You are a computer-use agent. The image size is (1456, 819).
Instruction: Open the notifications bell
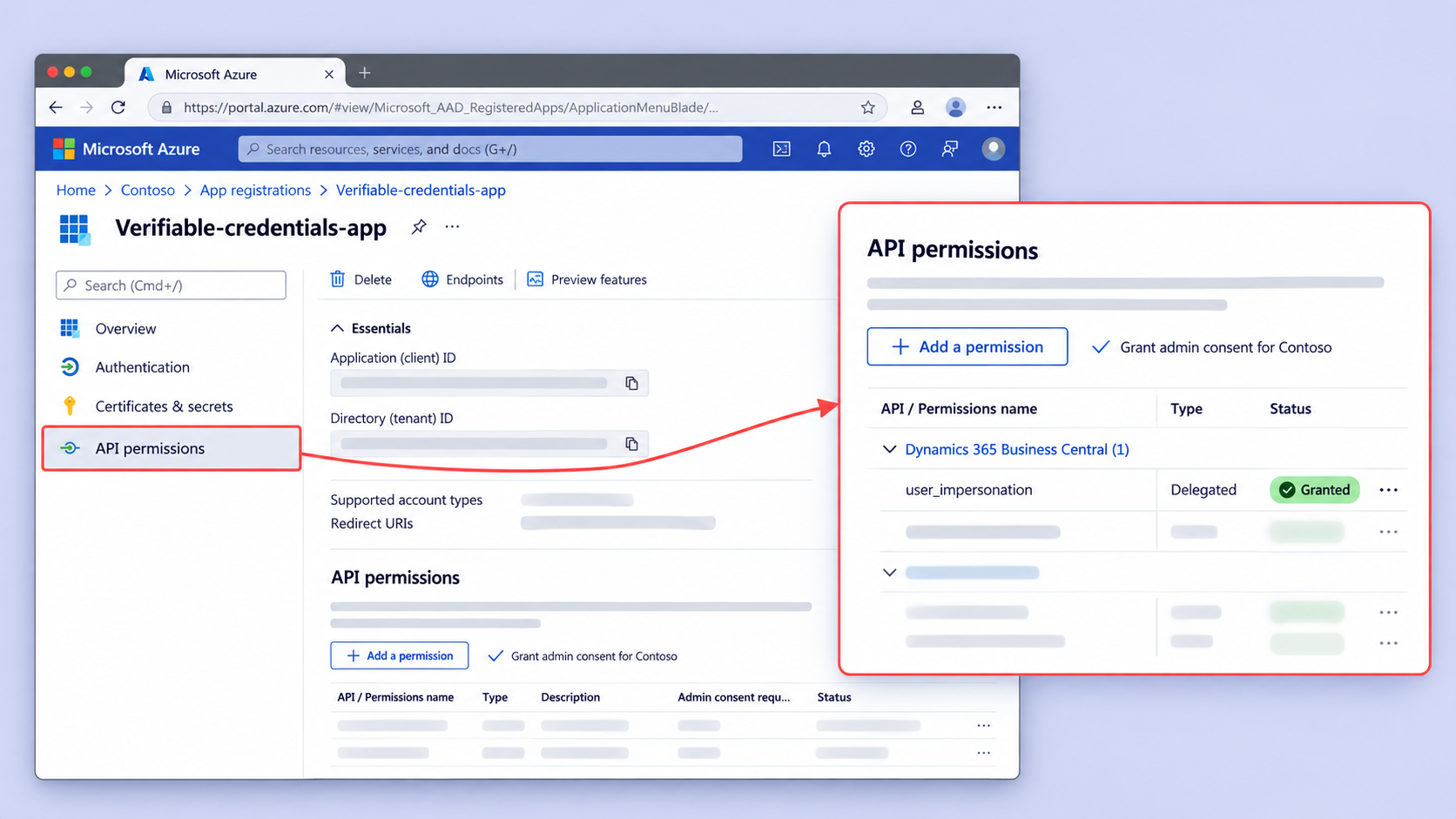click(824, 149)
